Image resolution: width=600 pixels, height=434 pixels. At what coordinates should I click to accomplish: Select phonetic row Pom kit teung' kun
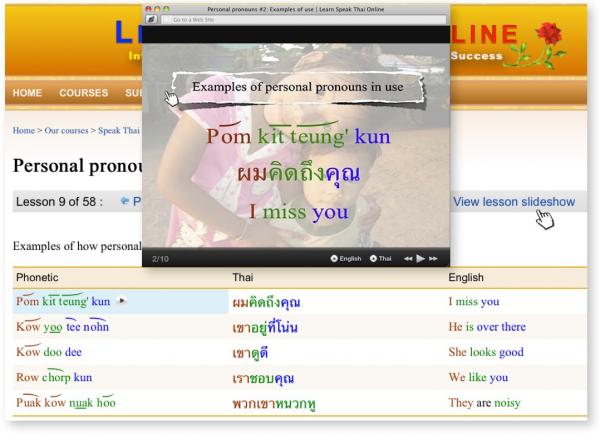63,301
